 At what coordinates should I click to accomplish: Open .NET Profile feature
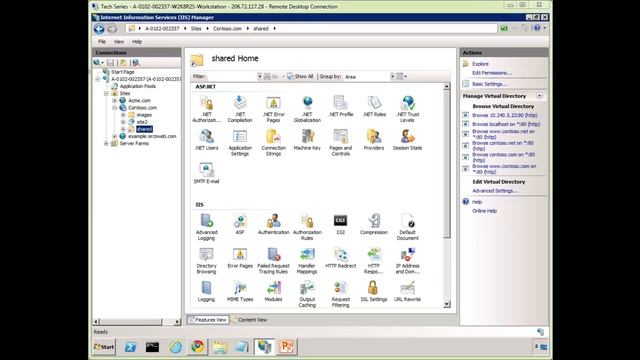click(x=340, y=107)
